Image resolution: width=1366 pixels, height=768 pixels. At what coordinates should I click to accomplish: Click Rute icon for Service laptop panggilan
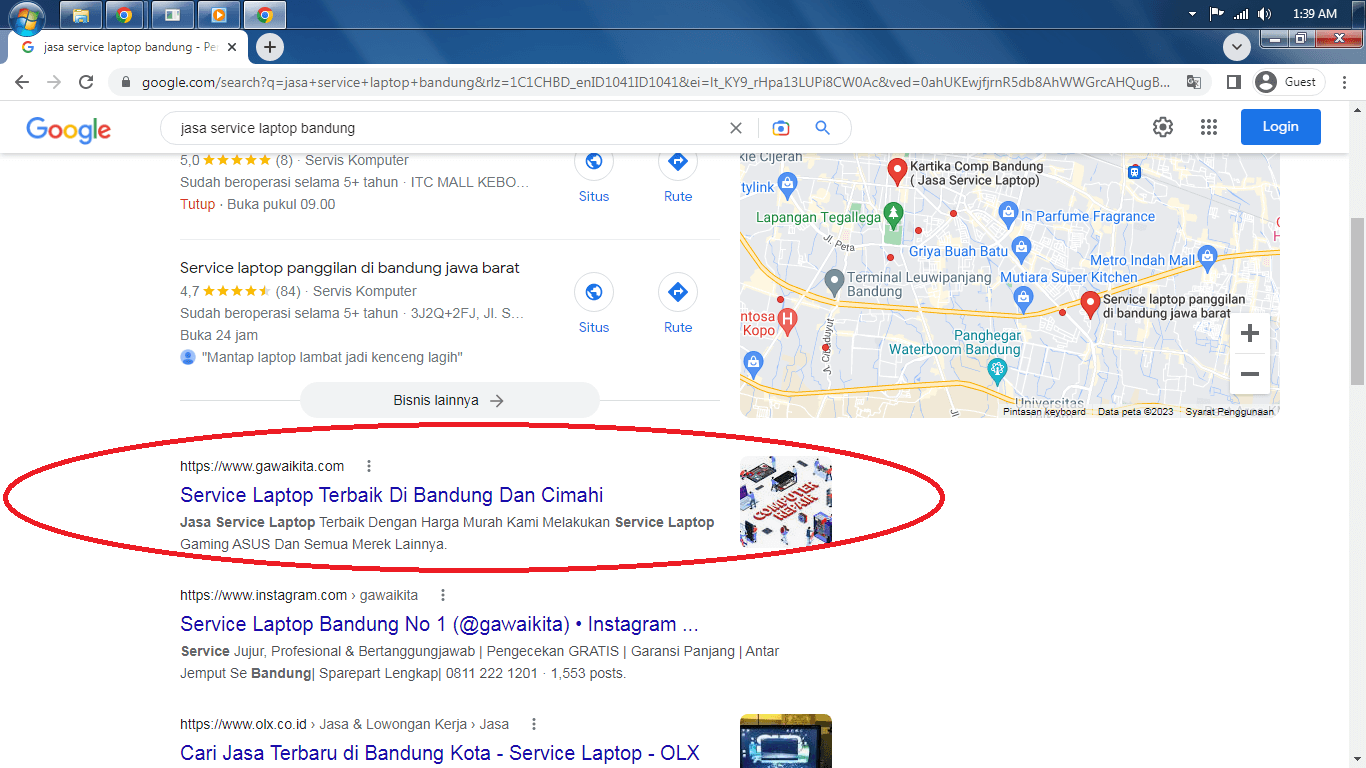tap(678, 292)
